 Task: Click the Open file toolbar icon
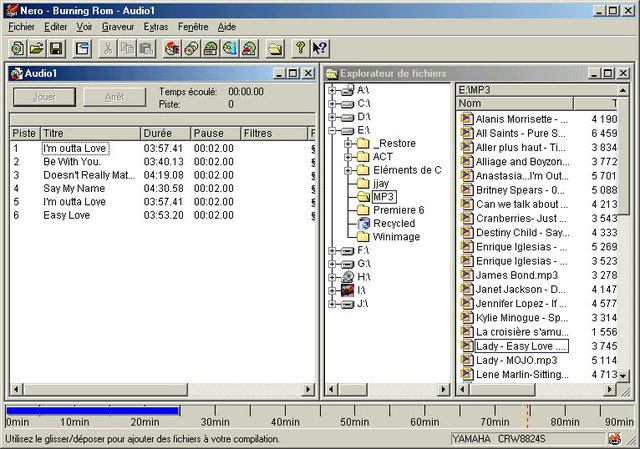pos(37,49)
